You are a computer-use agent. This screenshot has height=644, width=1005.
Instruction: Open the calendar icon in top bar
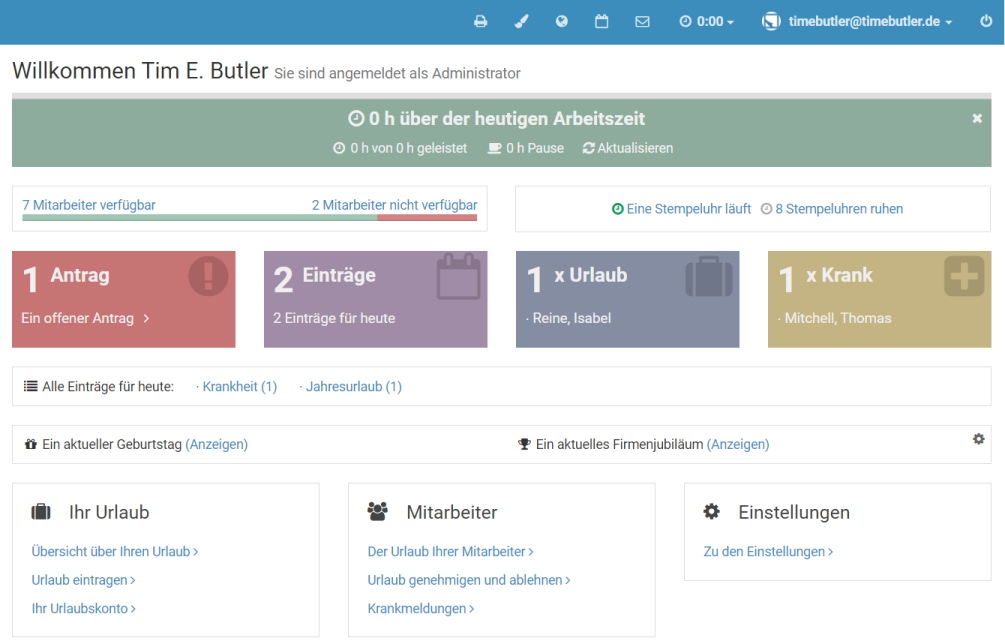pyautogui.click(x=602, y=21)
